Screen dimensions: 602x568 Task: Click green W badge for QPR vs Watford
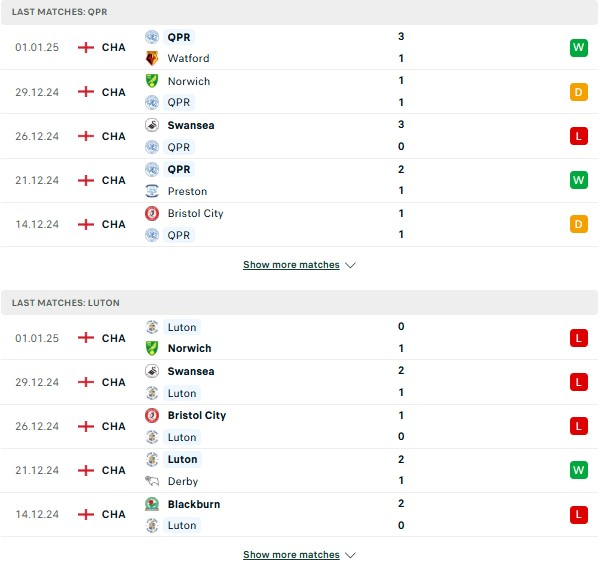click(578, 47)
